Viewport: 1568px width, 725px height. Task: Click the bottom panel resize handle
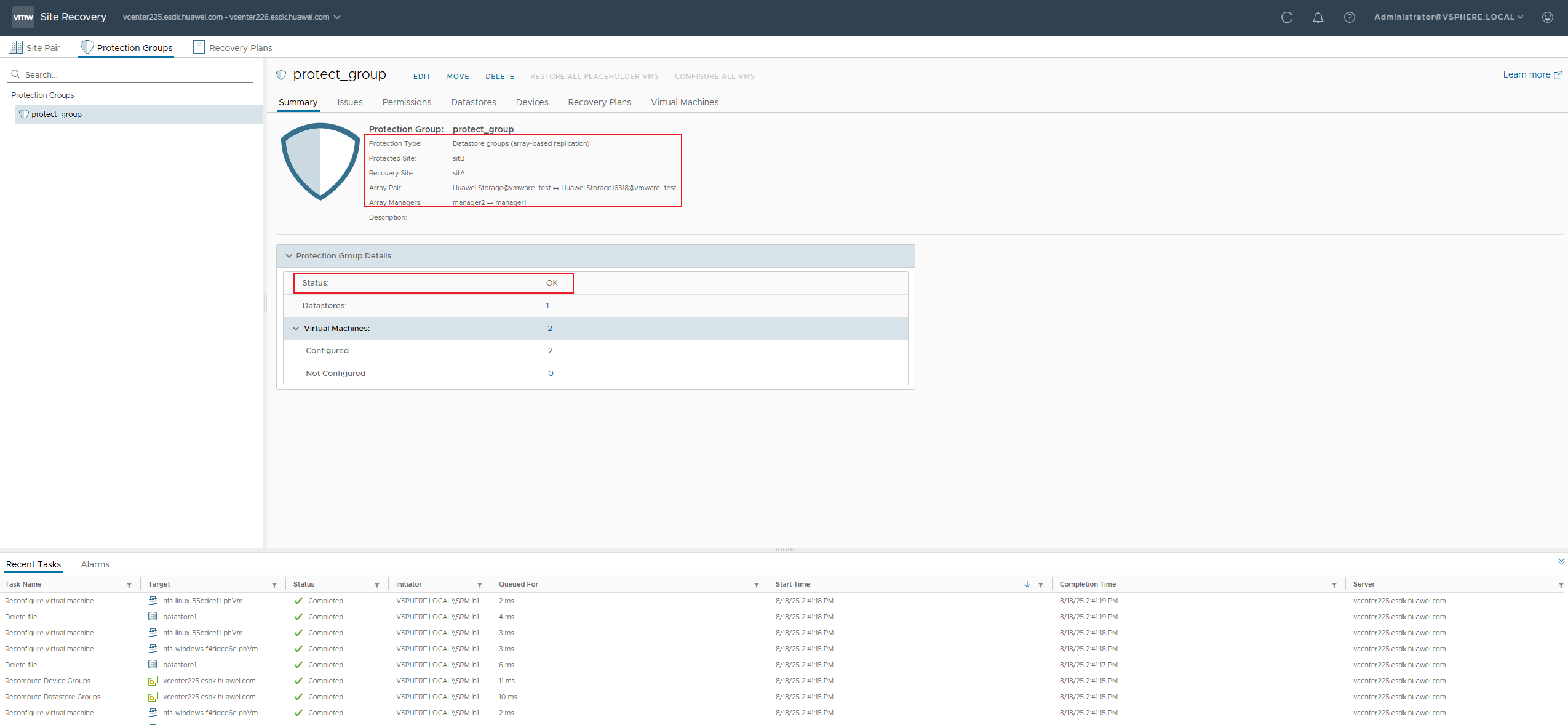point(784,550)
